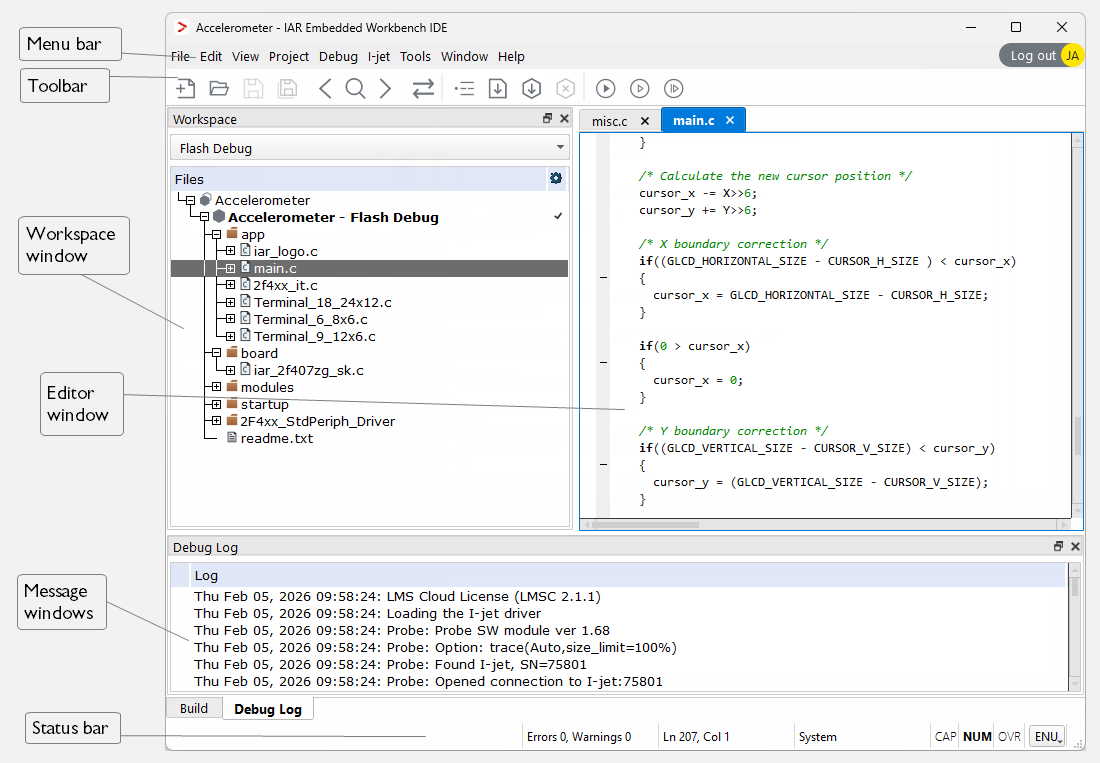Image resolution: width=1100 pixels, height=763 pixels.
Task: Switch to the Build tab
Action: pyautogui.click(x=194, y=708)
